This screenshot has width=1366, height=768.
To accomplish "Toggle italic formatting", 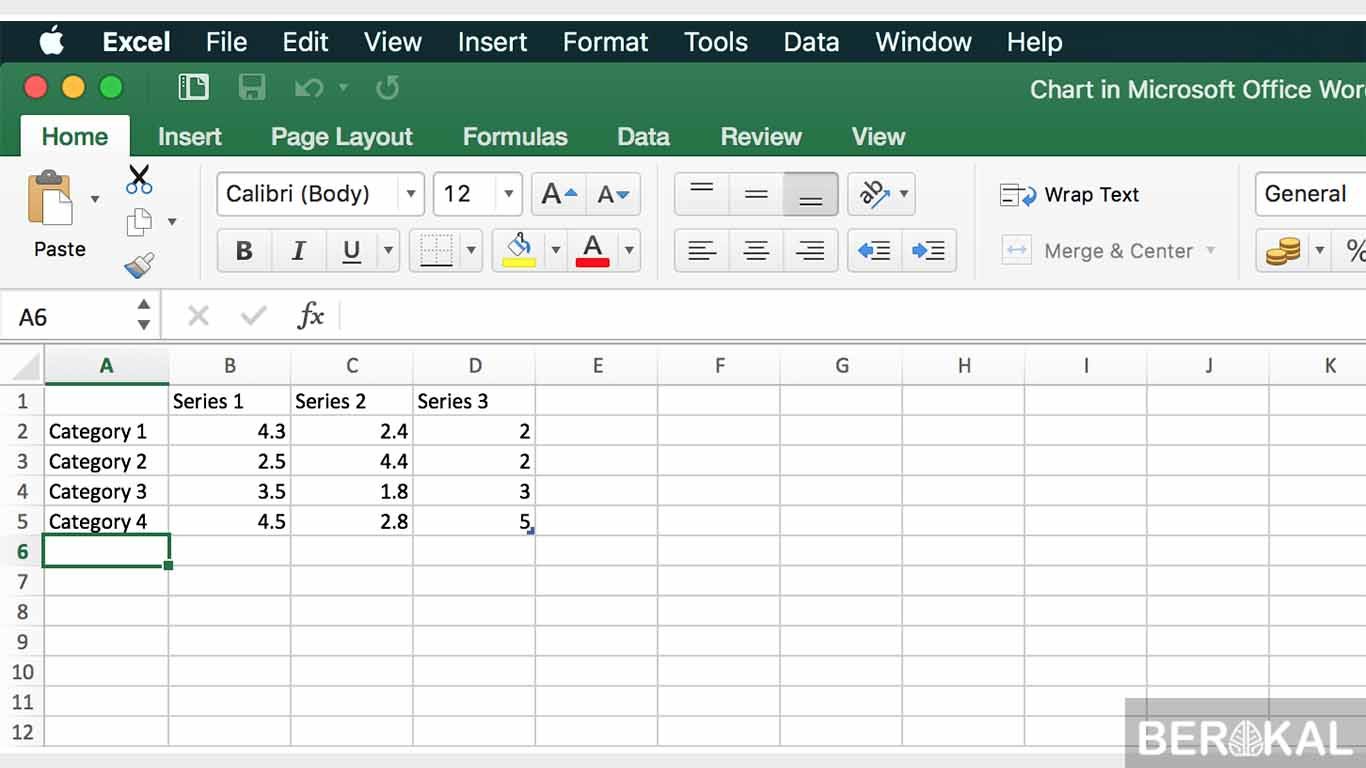I will (x=298, y=251).
